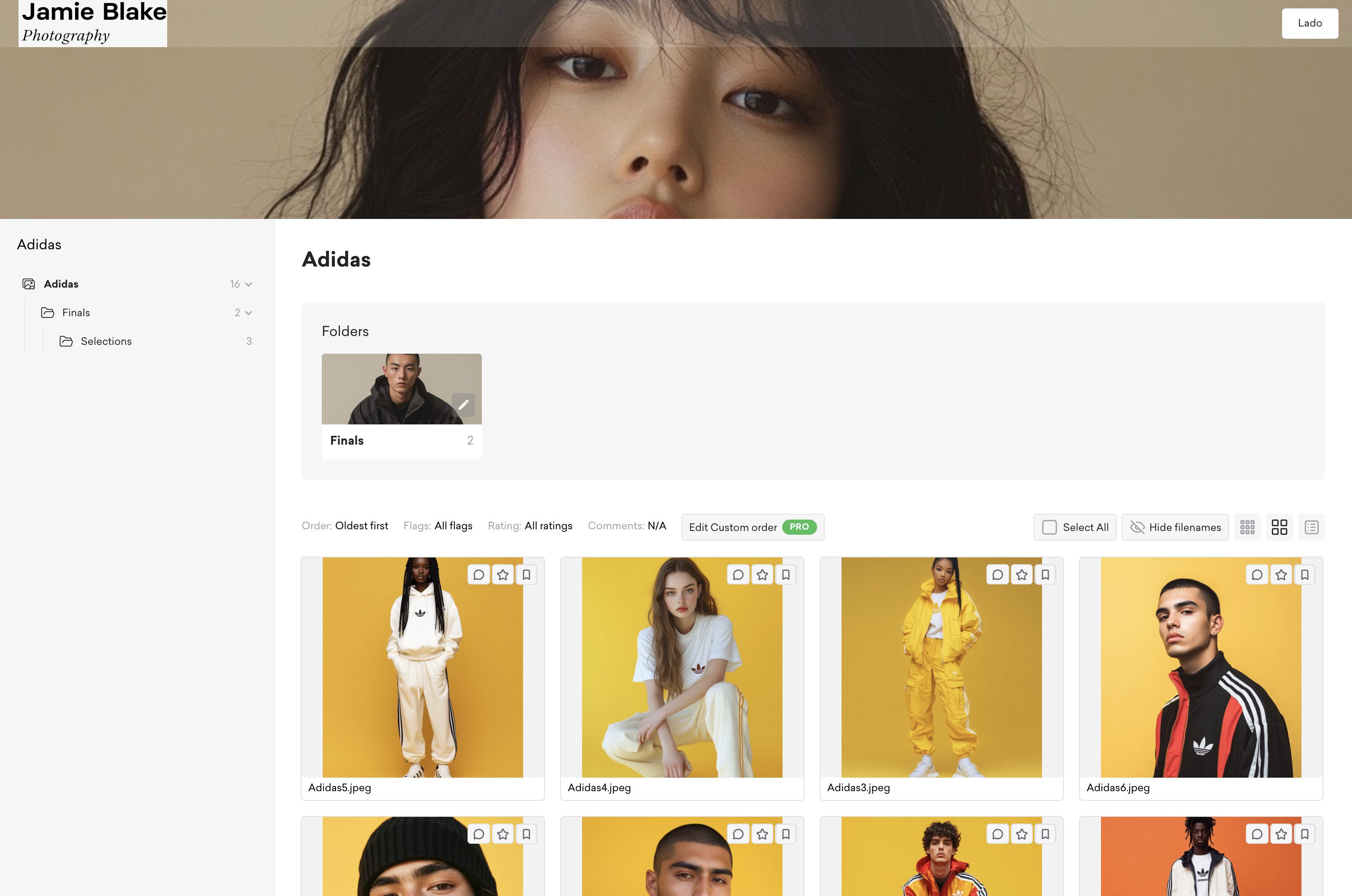The width and height of the screenshot is (1352, 896).
Task: Switch to list view
Action: pyautogui.click(x=1312, y=527)
